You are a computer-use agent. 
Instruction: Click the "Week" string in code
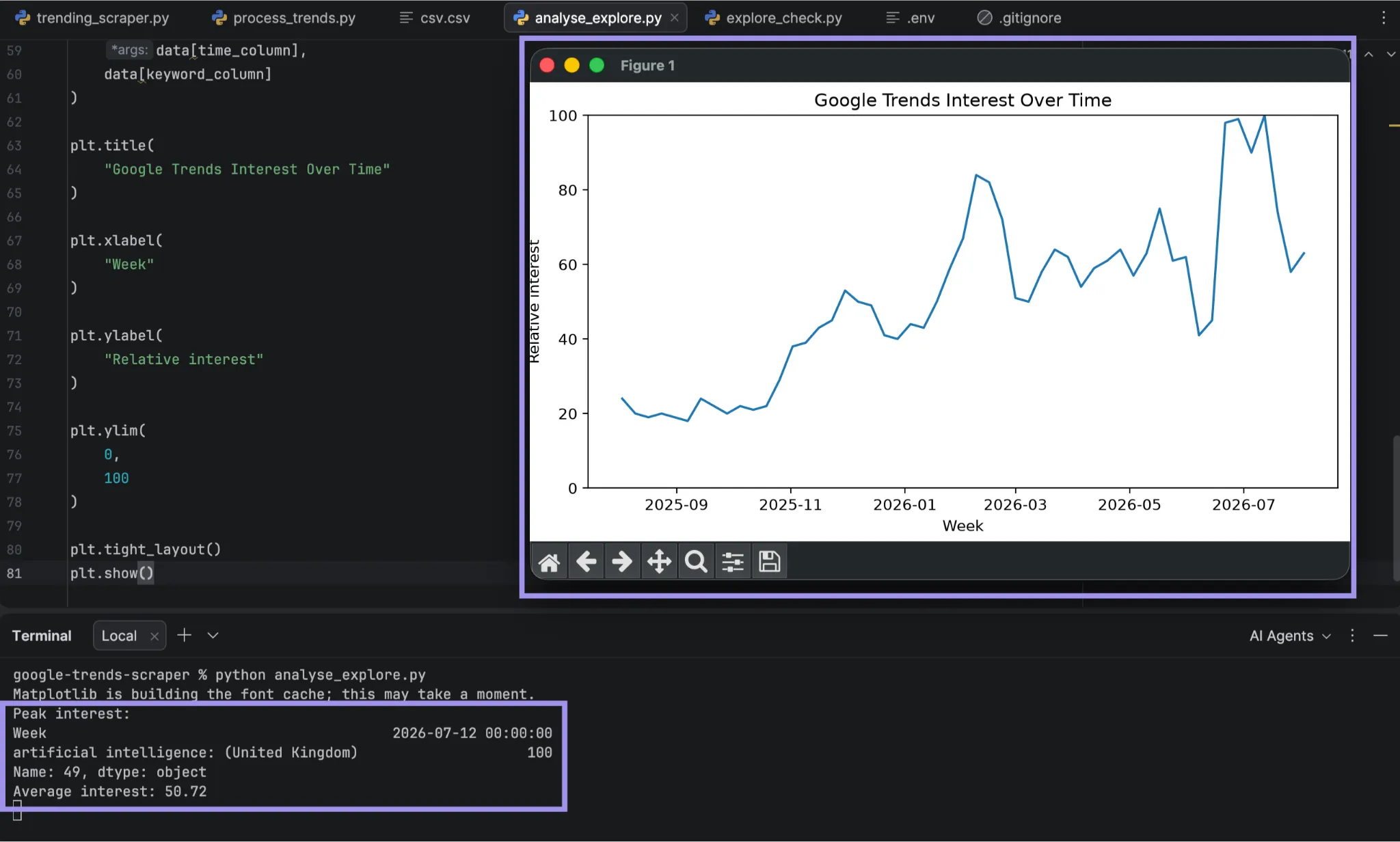click(x=129, y=264)
